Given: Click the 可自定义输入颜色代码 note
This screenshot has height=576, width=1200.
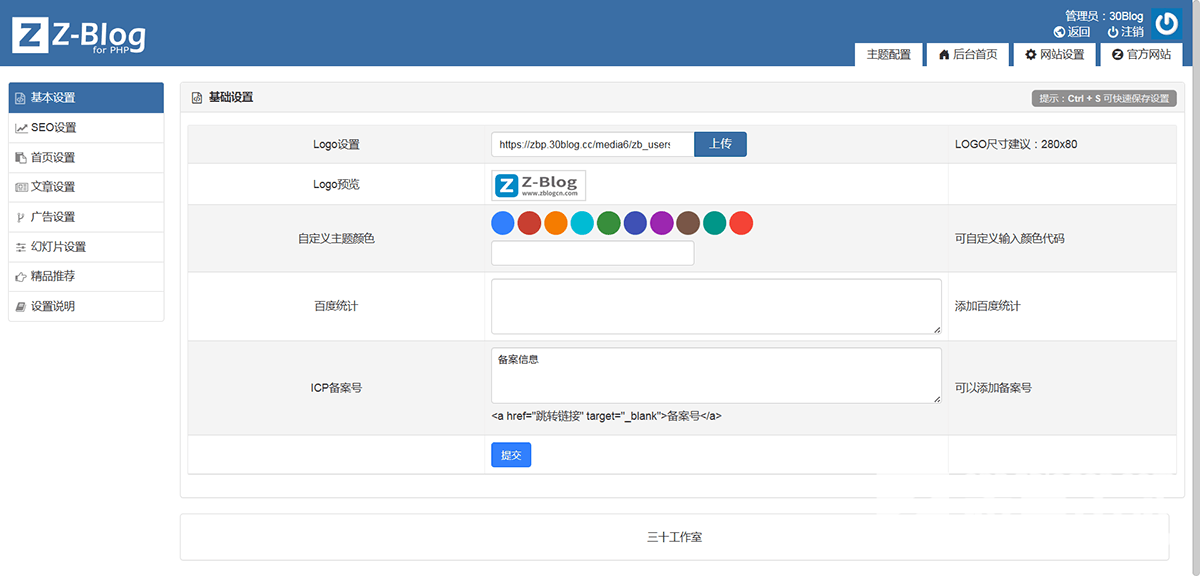Looking at the screenshot, I should coord(1010,239).
